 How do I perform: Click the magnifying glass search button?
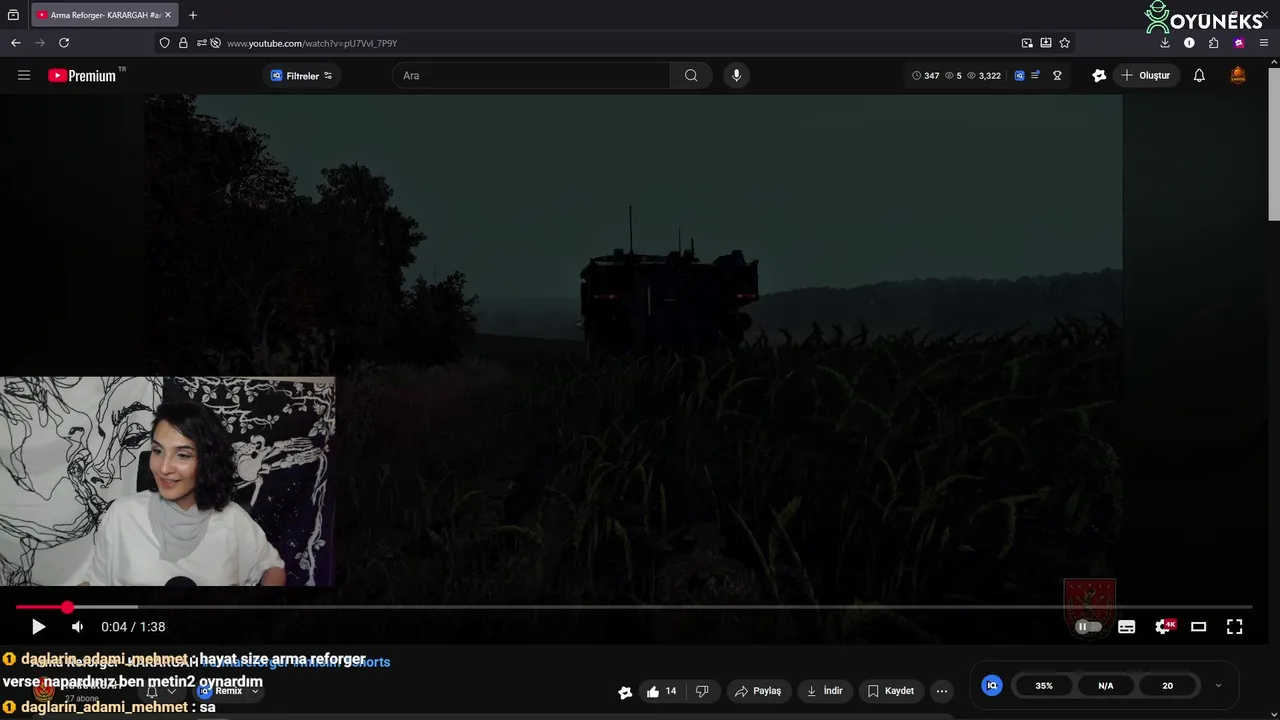691,76
